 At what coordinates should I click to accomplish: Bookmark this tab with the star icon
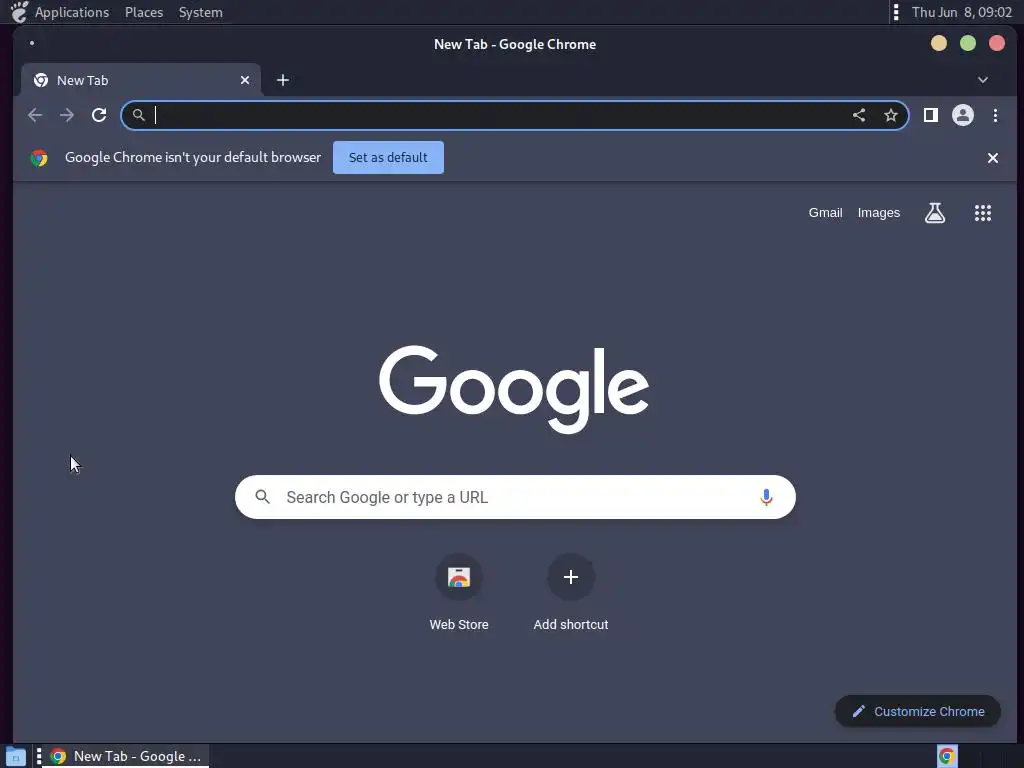point(891,116)
